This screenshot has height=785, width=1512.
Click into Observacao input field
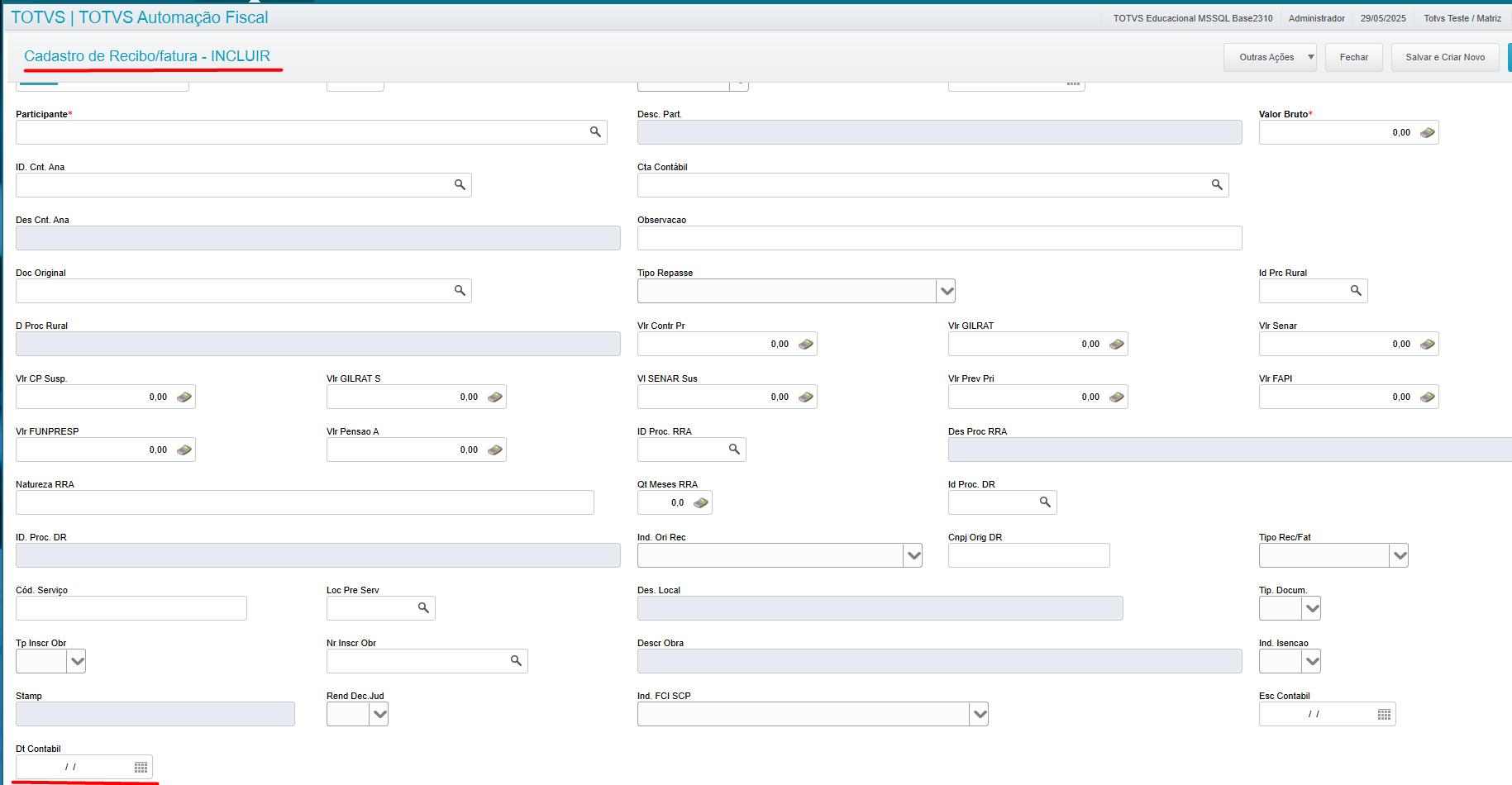[939, 238]
